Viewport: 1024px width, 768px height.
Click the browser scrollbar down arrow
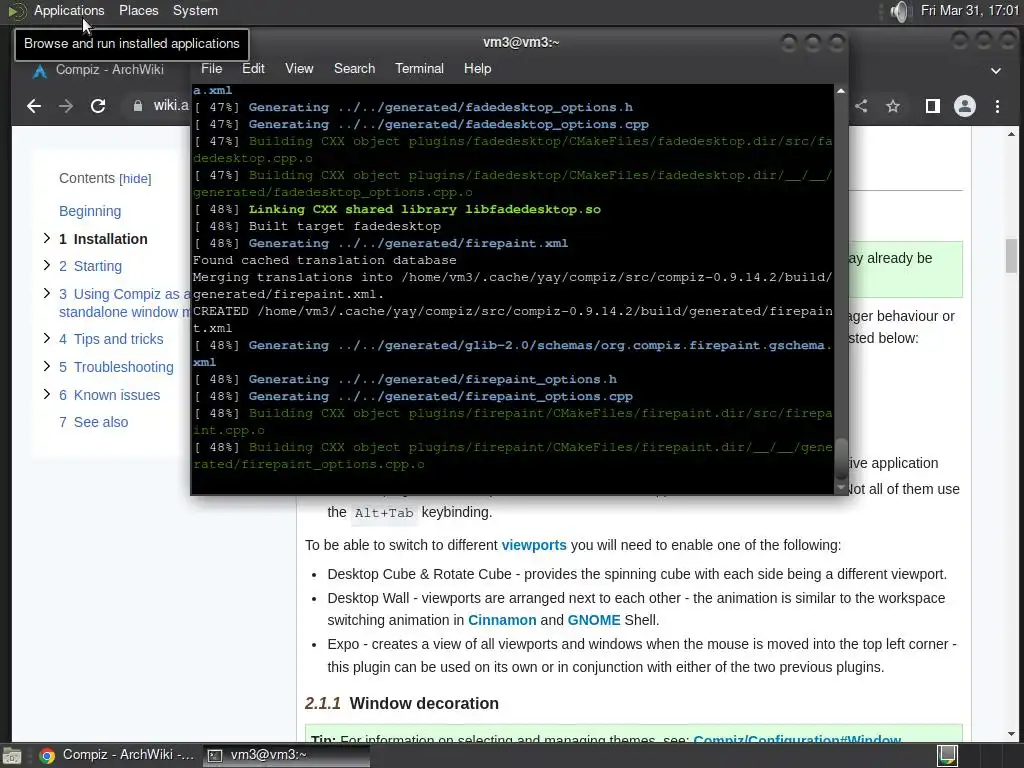point(1011,734)
